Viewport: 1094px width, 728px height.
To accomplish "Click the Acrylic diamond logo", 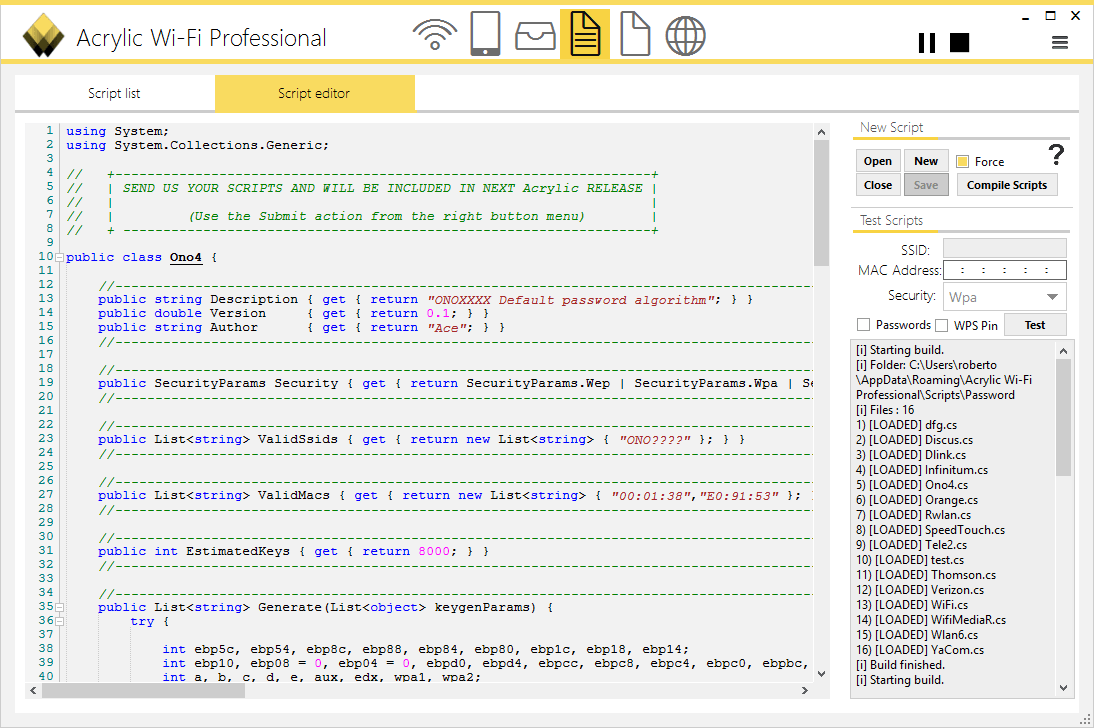I will coord(43,36).
